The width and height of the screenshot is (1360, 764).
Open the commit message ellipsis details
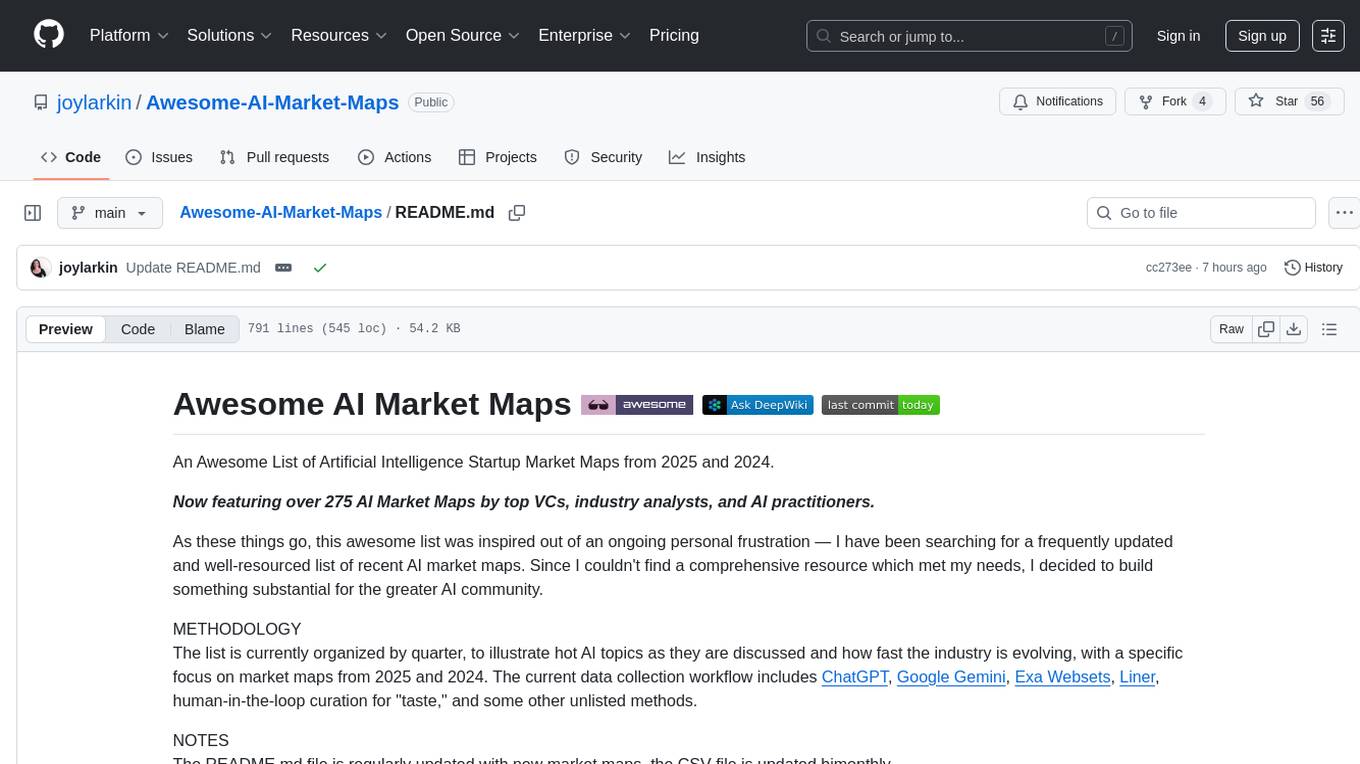[x=283, y=268]
